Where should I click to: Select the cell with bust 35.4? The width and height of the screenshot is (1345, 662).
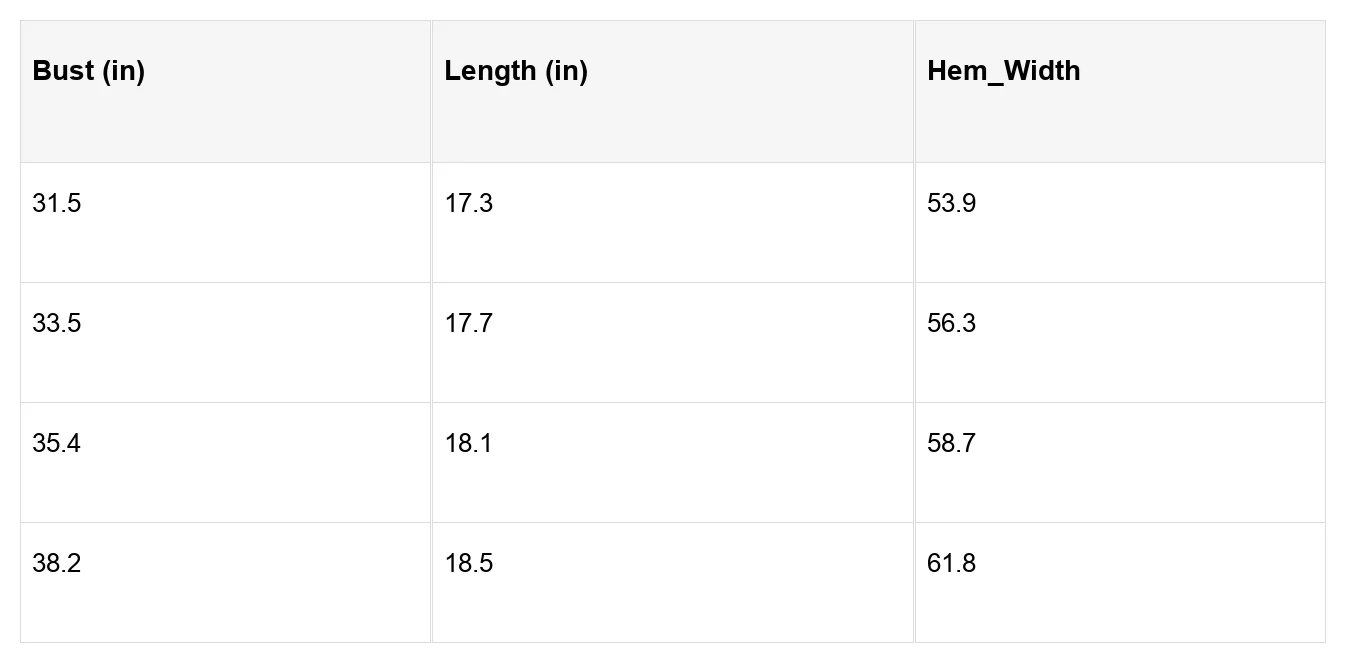tap(226, 463)
